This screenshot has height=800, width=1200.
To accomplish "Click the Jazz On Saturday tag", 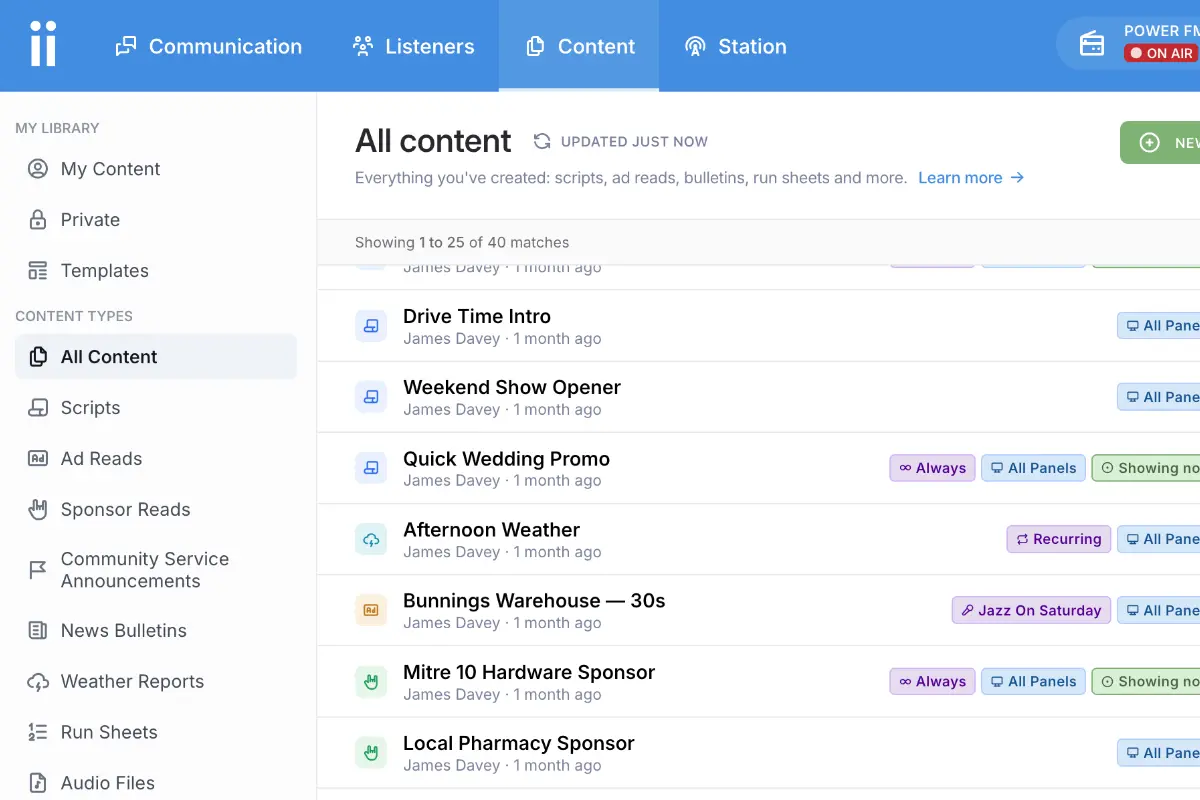I will (x=1031, y=610).
